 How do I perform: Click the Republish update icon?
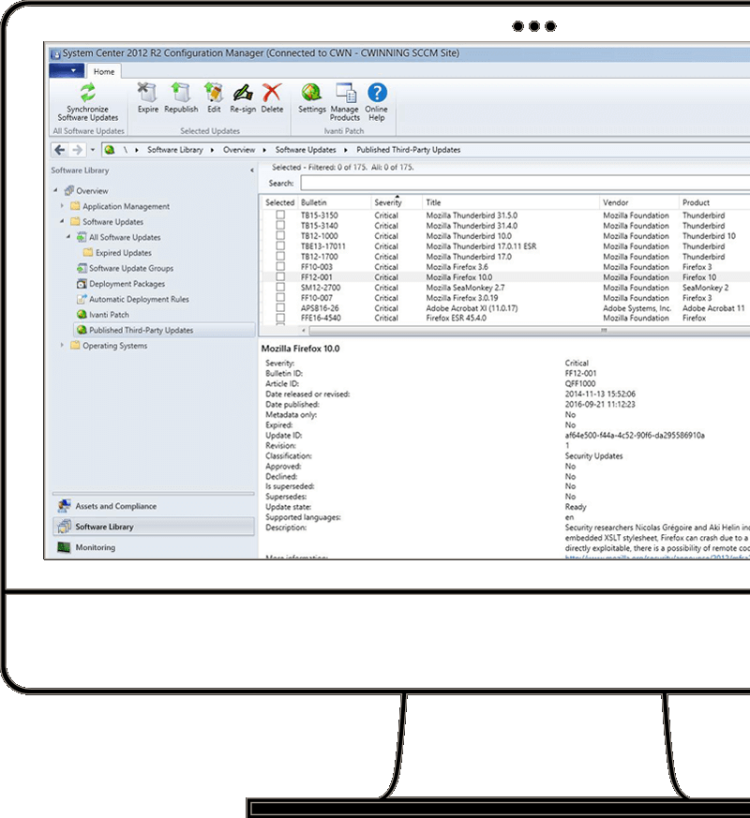pyautogui.click(x=181, y=93)
